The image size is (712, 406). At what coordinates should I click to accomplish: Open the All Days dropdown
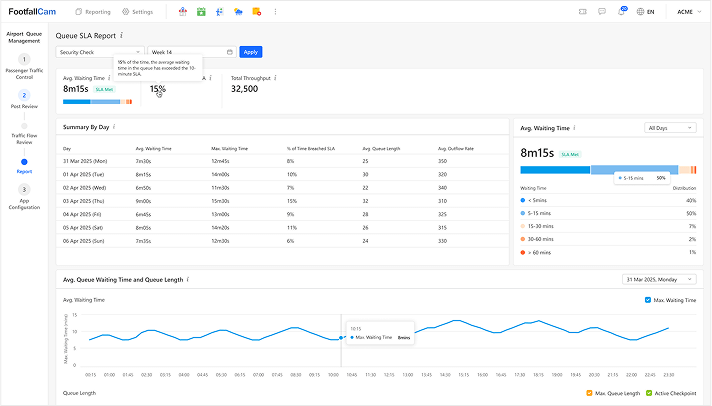(670, 128)
